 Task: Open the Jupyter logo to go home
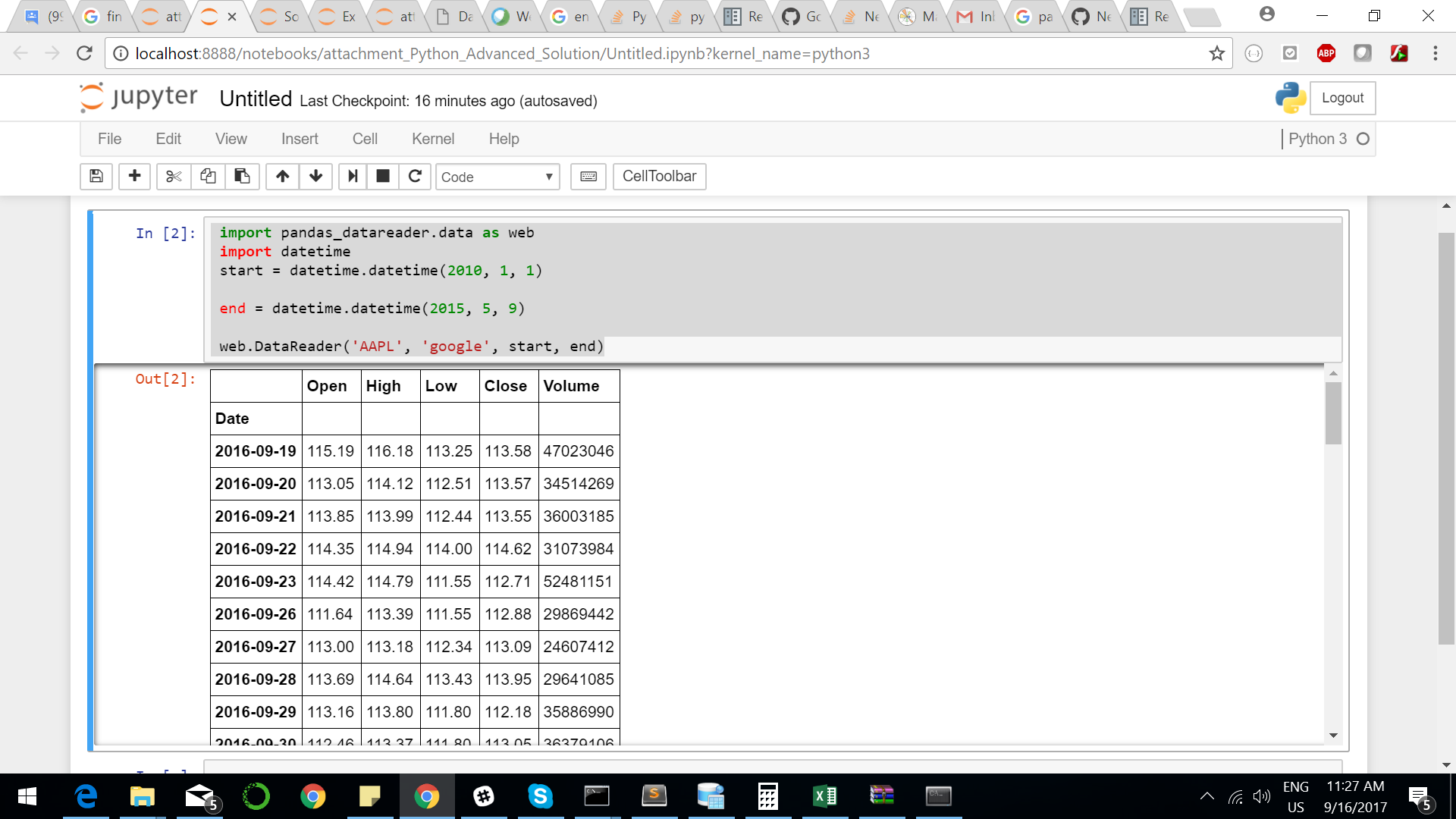tap(136, 97)
